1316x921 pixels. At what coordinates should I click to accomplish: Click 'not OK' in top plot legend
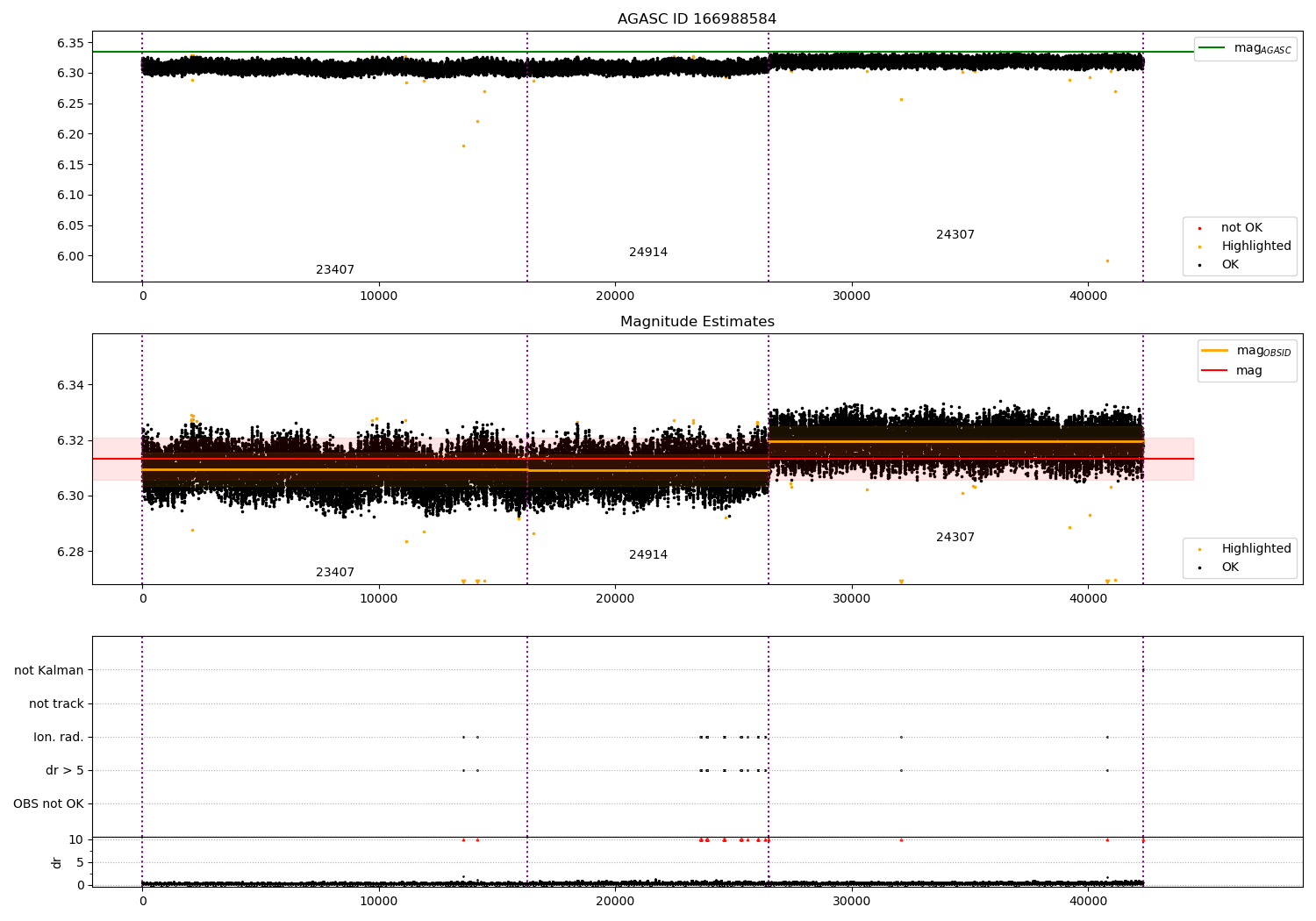coord(1241,228)
